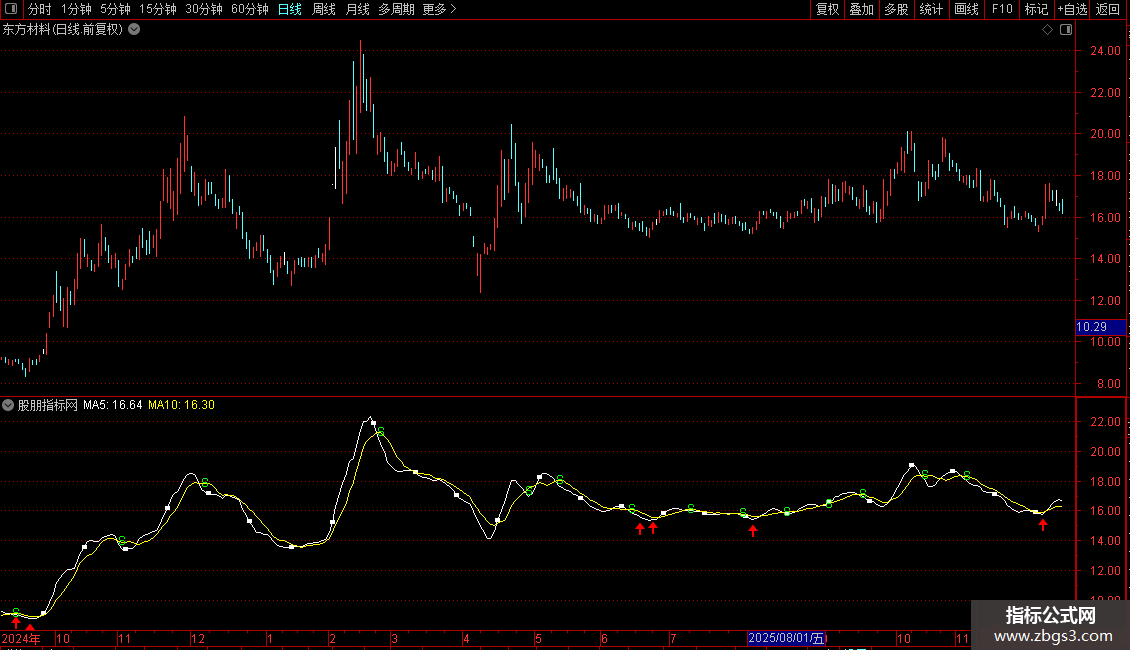Open 多股 multi-stock view
1130x650 pixels.
pyautogui.click(x=896, y=9)
